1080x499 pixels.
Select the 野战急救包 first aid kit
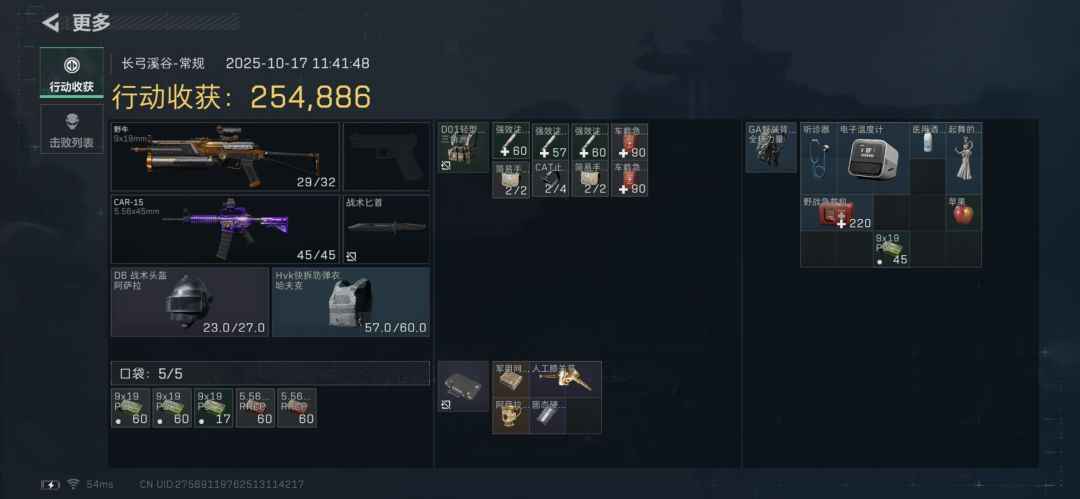[x=836, y=212]
